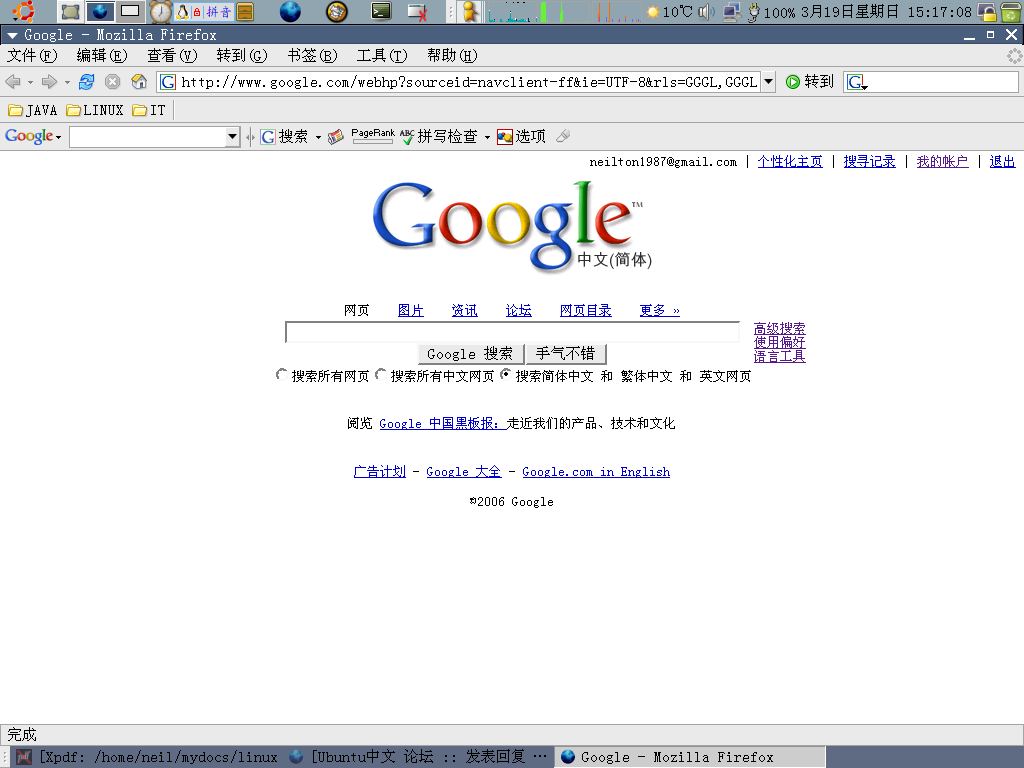This screenshot has width=1024, height=768.
Task: Open the 文件(F) menu
Action: 32,56
